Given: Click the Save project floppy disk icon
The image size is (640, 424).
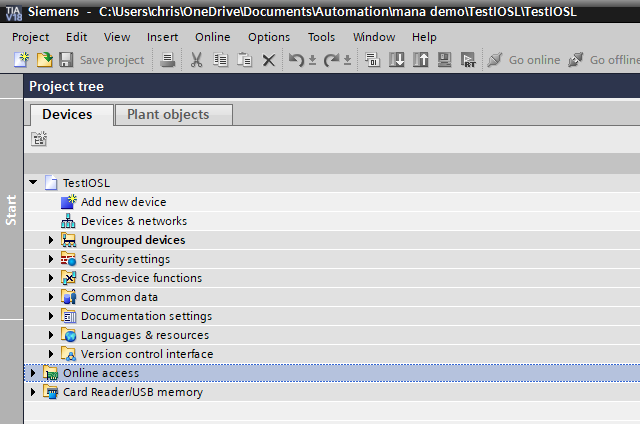Looking at the screenshot, I should [66, 60].
